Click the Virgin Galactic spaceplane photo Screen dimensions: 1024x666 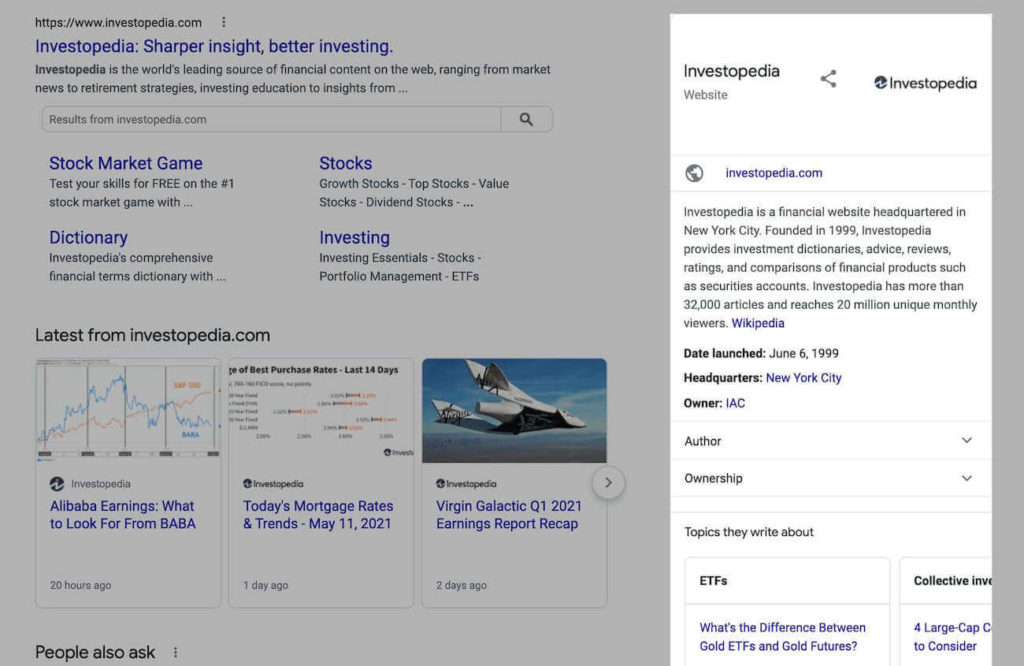coord(514,410)
